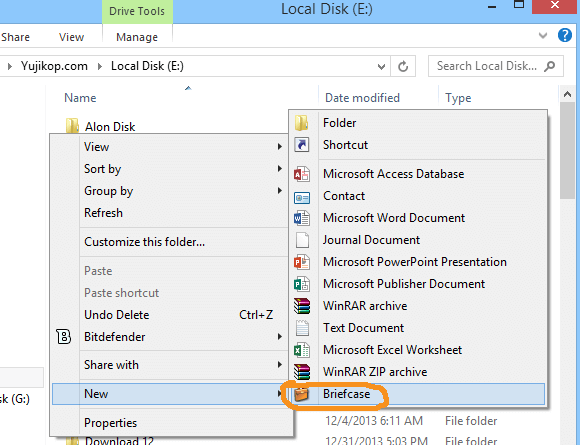Image resolution: width=580 pixels, height=445 pixels.
Task: Click the Drive Tools contextual tab
Action: pyautogui.click(x=137, y=11)
